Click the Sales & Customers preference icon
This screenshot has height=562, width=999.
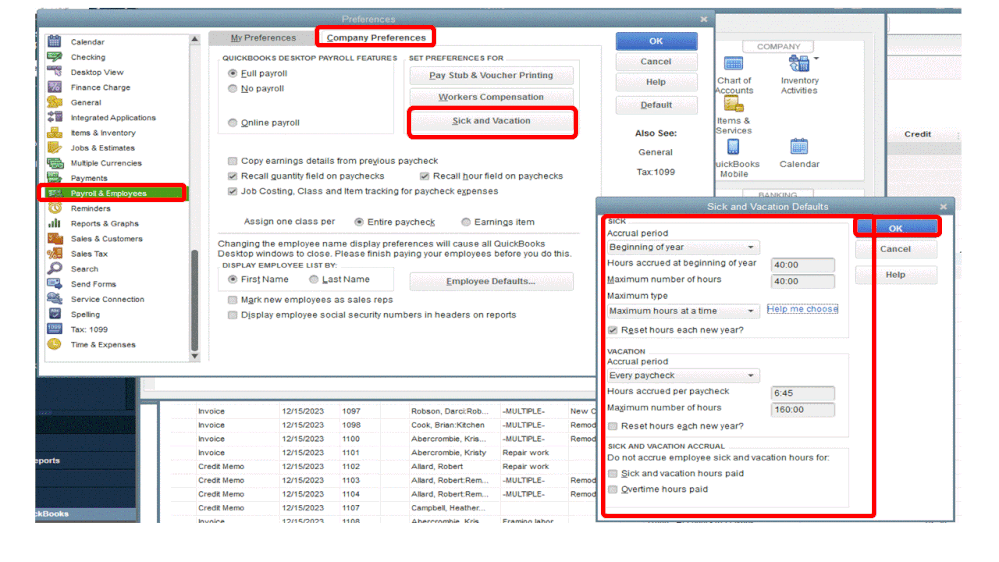tap(55, 238)
